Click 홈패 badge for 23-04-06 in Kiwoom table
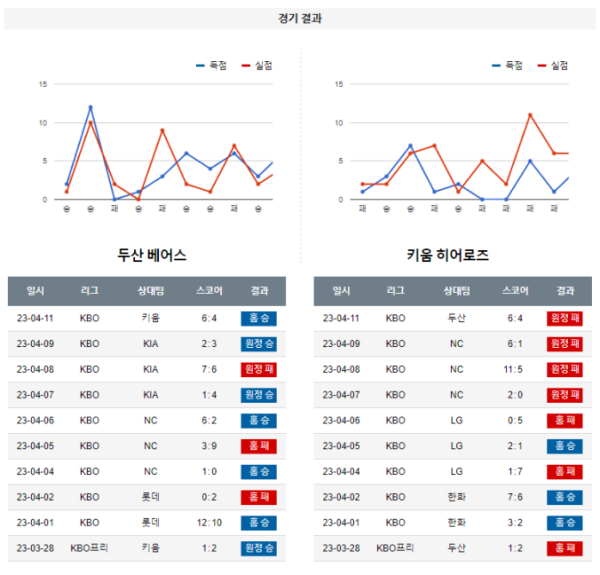600x575 pixels. (565, 420)
